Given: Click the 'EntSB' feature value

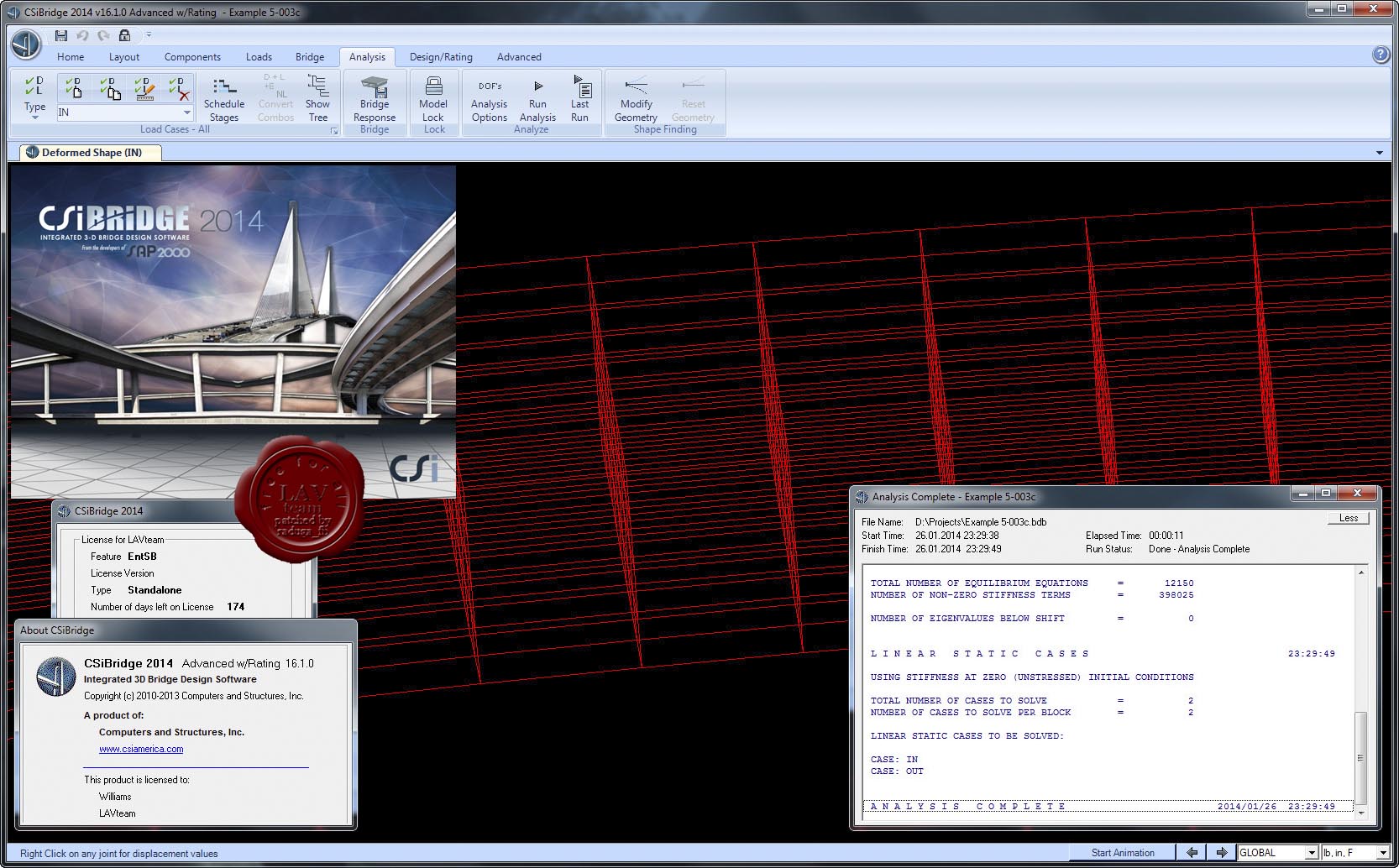Looking at the screenshot, I should (x=142, y=557).
